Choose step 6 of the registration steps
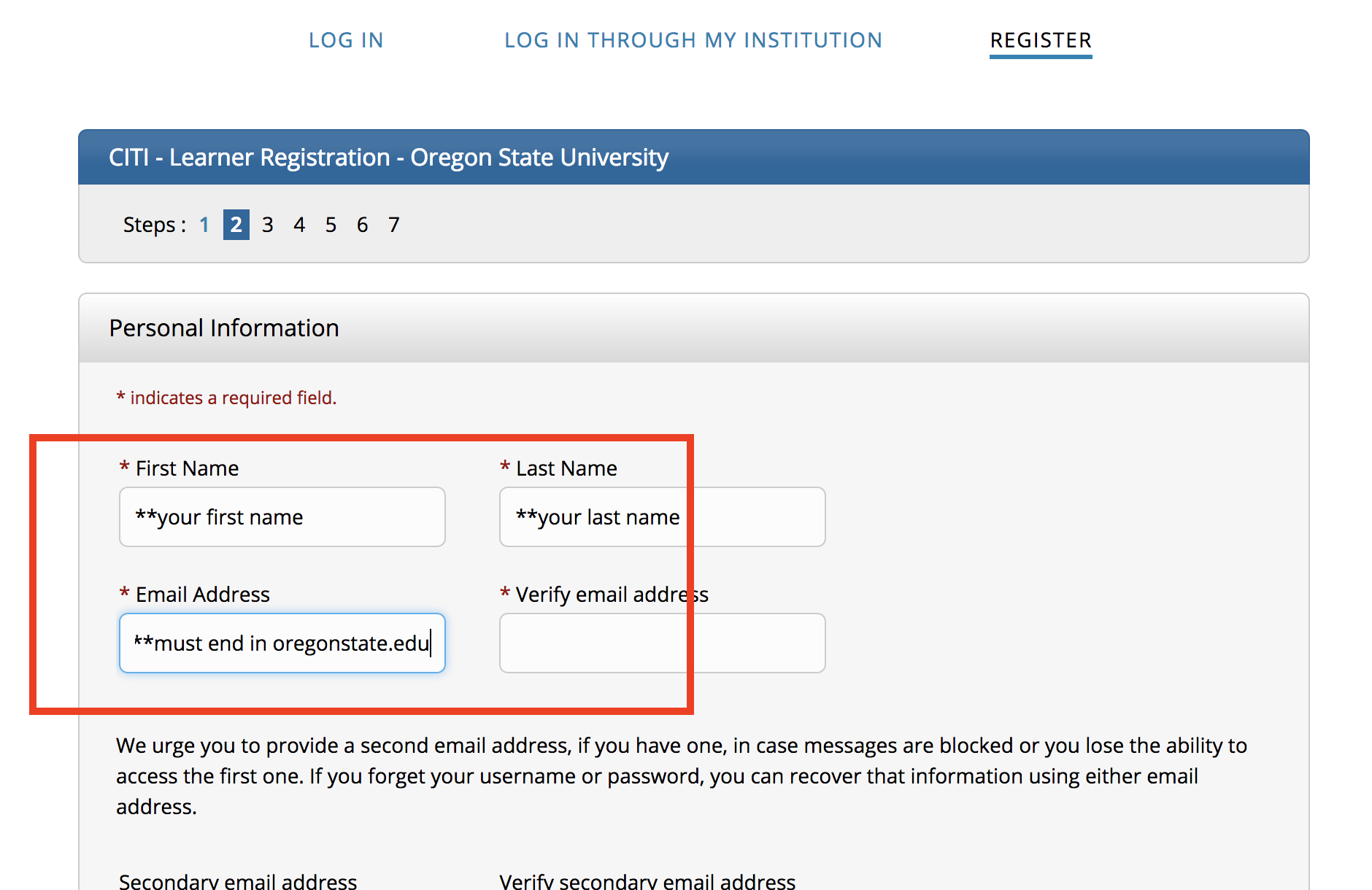 click(x=362, y=225)
